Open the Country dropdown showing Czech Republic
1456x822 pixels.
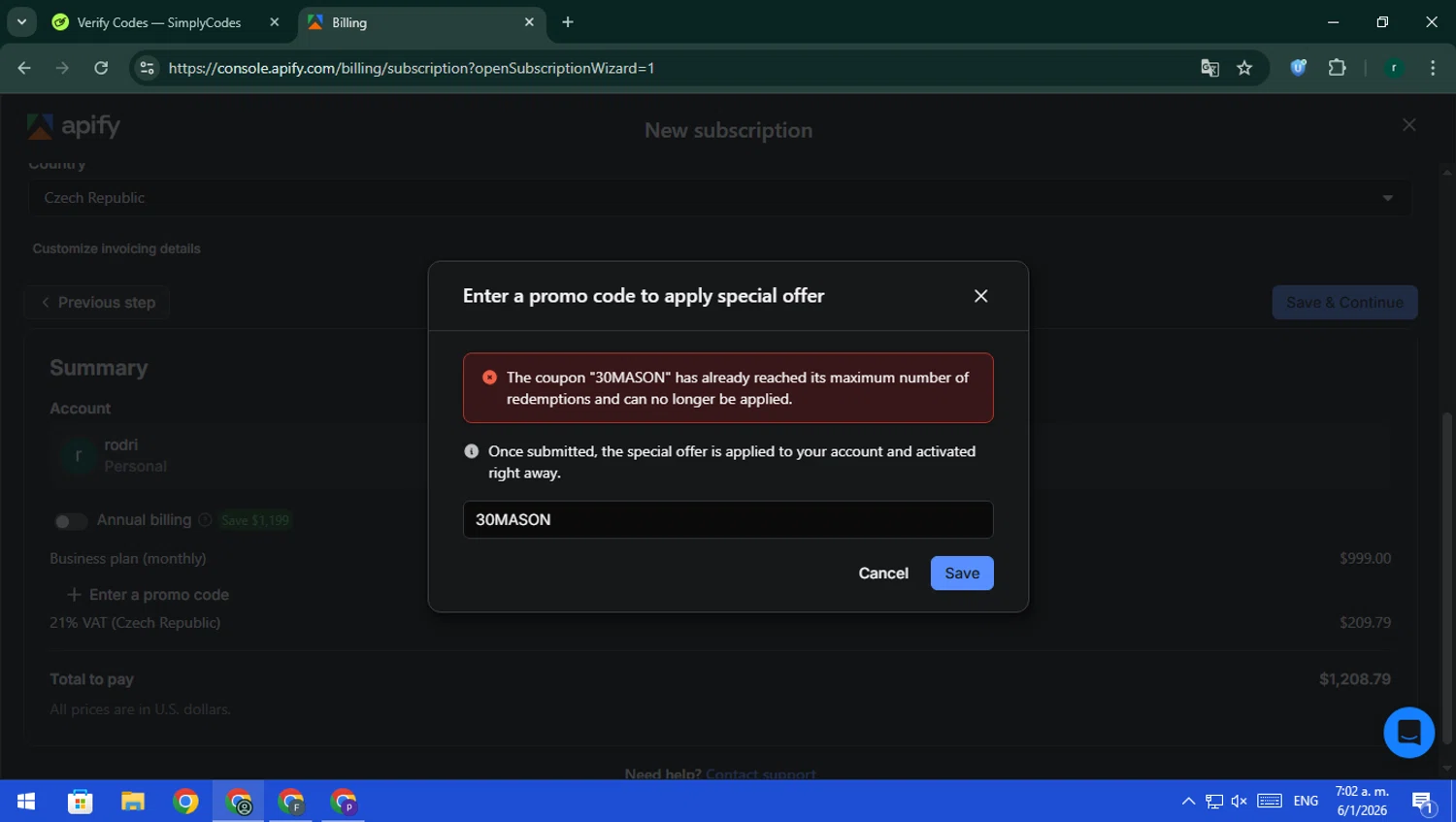point(719,198)
